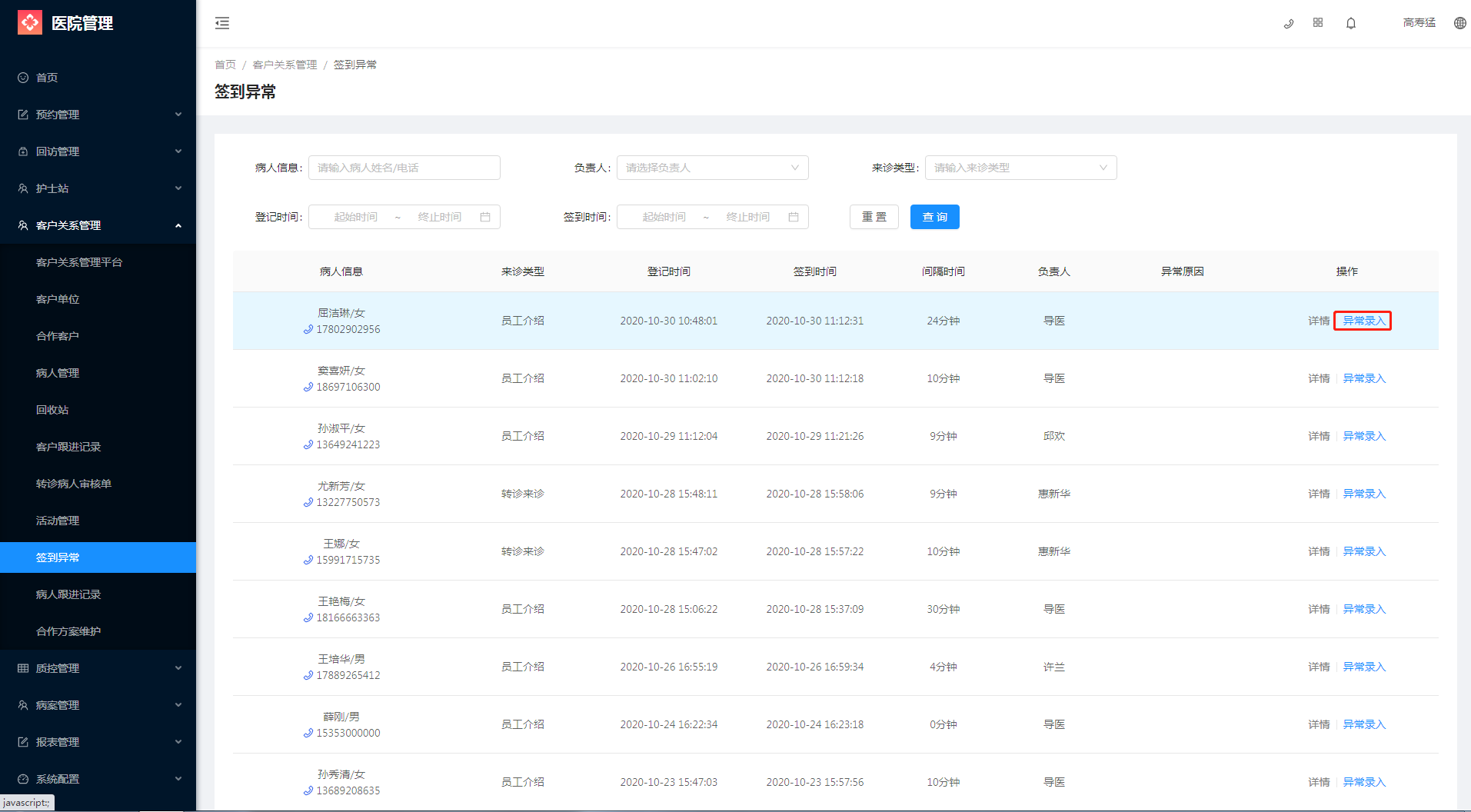Click the hospital management logo icon
The image size is (1471, 812).
pos(30,22)
